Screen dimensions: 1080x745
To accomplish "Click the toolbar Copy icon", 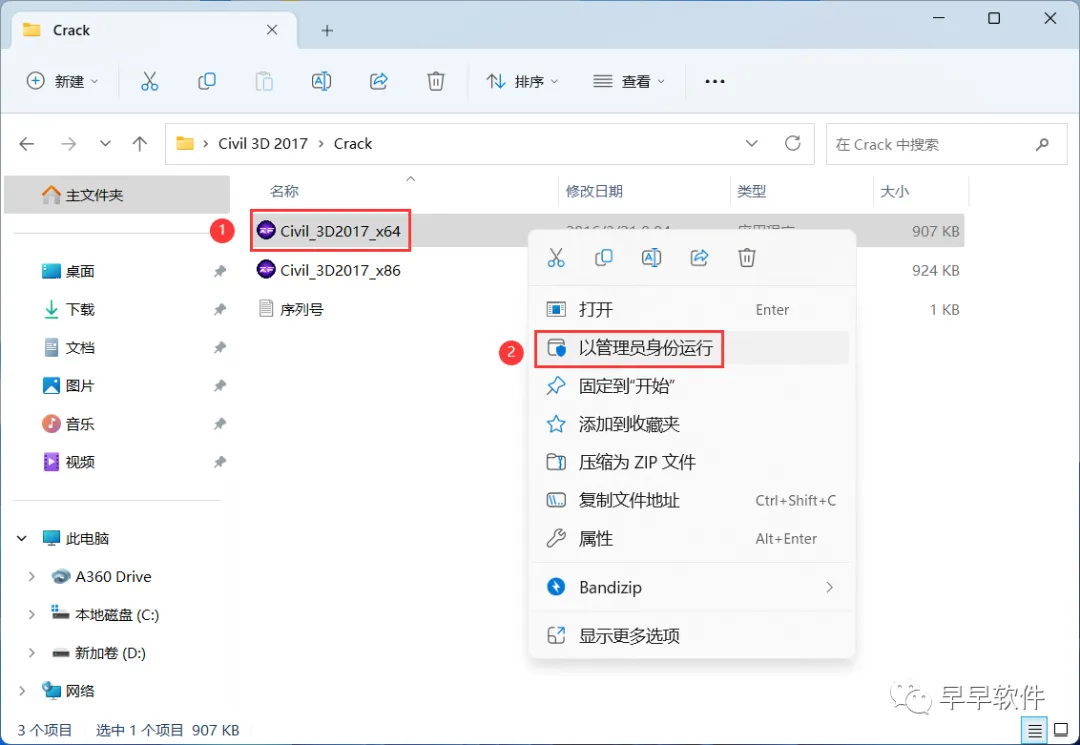I will [x=207, y=81].
